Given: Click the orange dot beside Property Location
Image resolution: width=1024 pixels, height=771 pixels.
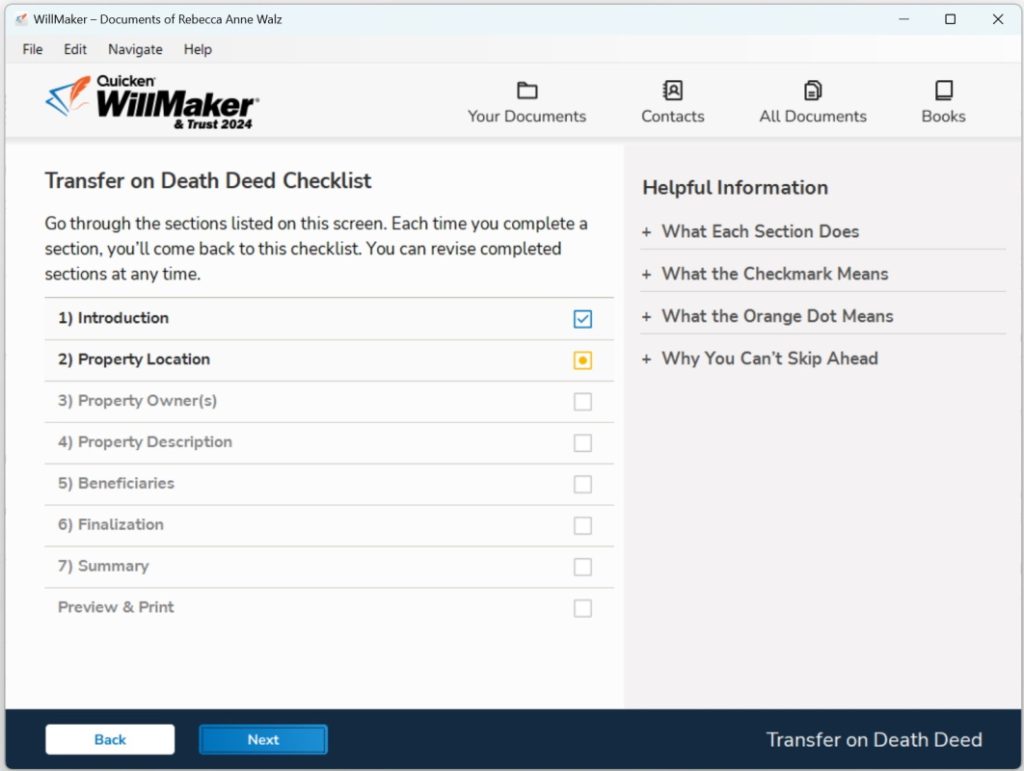Looking at the screenshot, I should point(583,360).
